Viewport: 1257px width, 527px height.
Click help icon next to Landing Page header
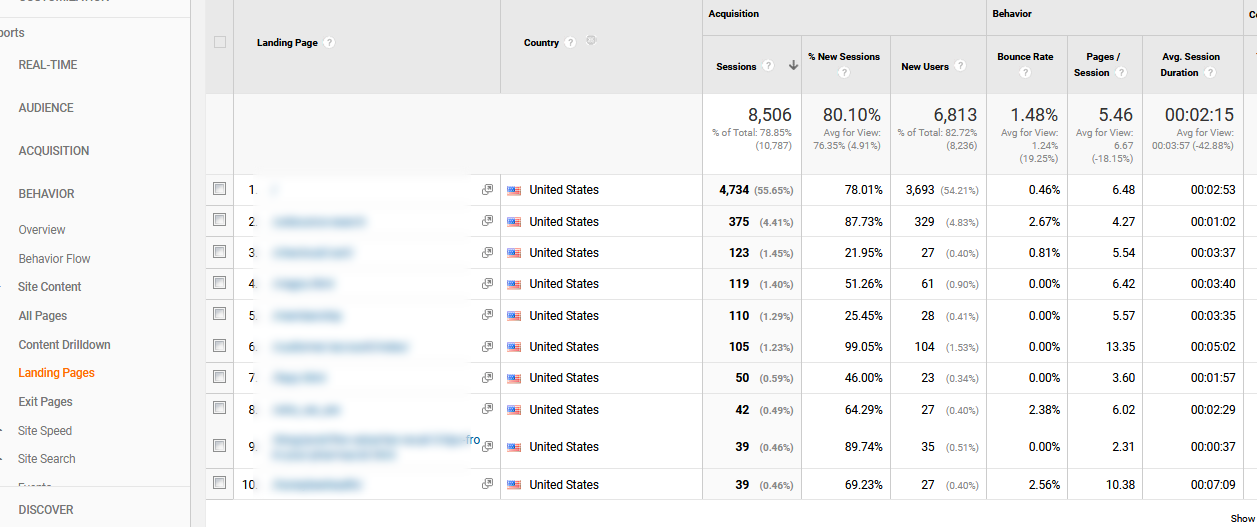330,43
